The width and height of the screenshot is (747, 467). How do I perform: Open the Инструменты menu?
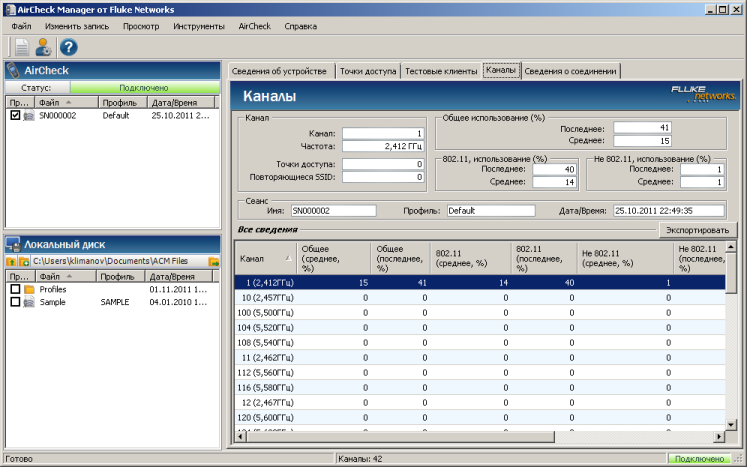pos(199,26)
